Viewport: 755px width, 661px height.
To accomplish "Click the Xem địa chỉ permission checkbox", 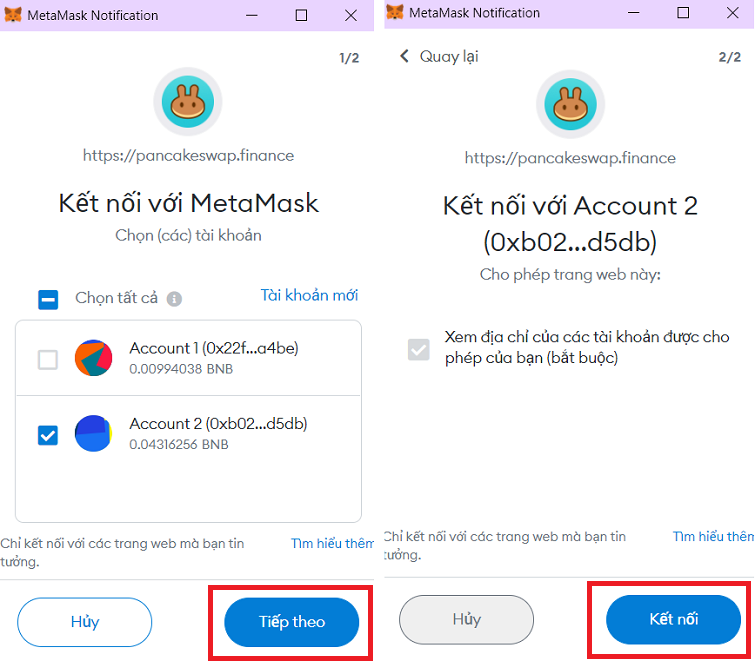I will 419,349.
